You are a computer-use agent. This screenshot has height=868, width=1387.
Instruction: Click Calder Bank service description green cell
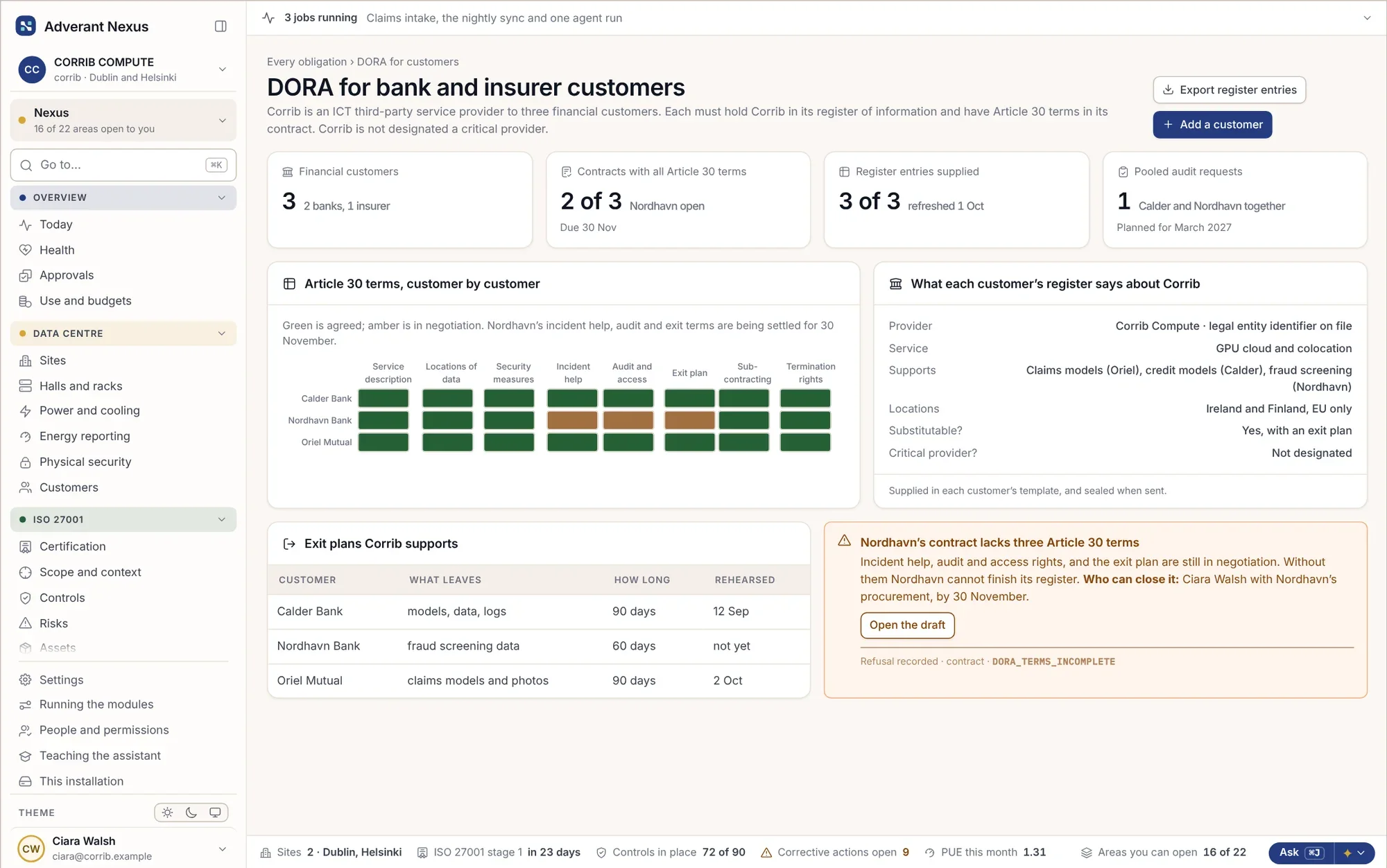tap(384, 398)
